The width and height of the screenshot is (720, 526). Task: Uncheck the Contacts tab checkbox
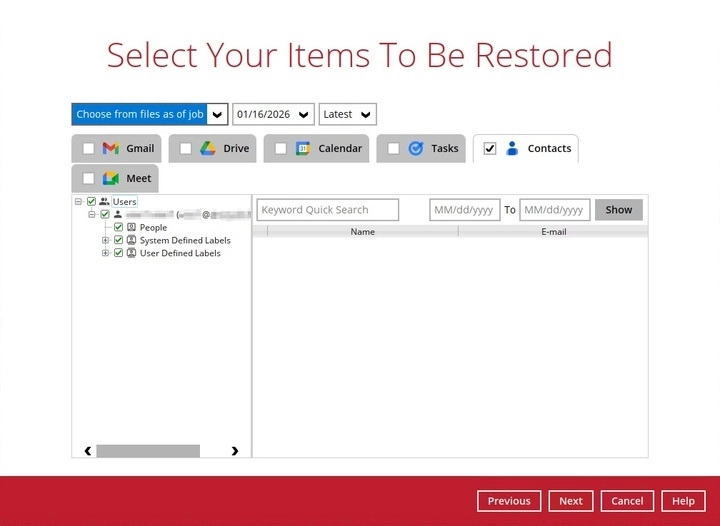[490, 149]
